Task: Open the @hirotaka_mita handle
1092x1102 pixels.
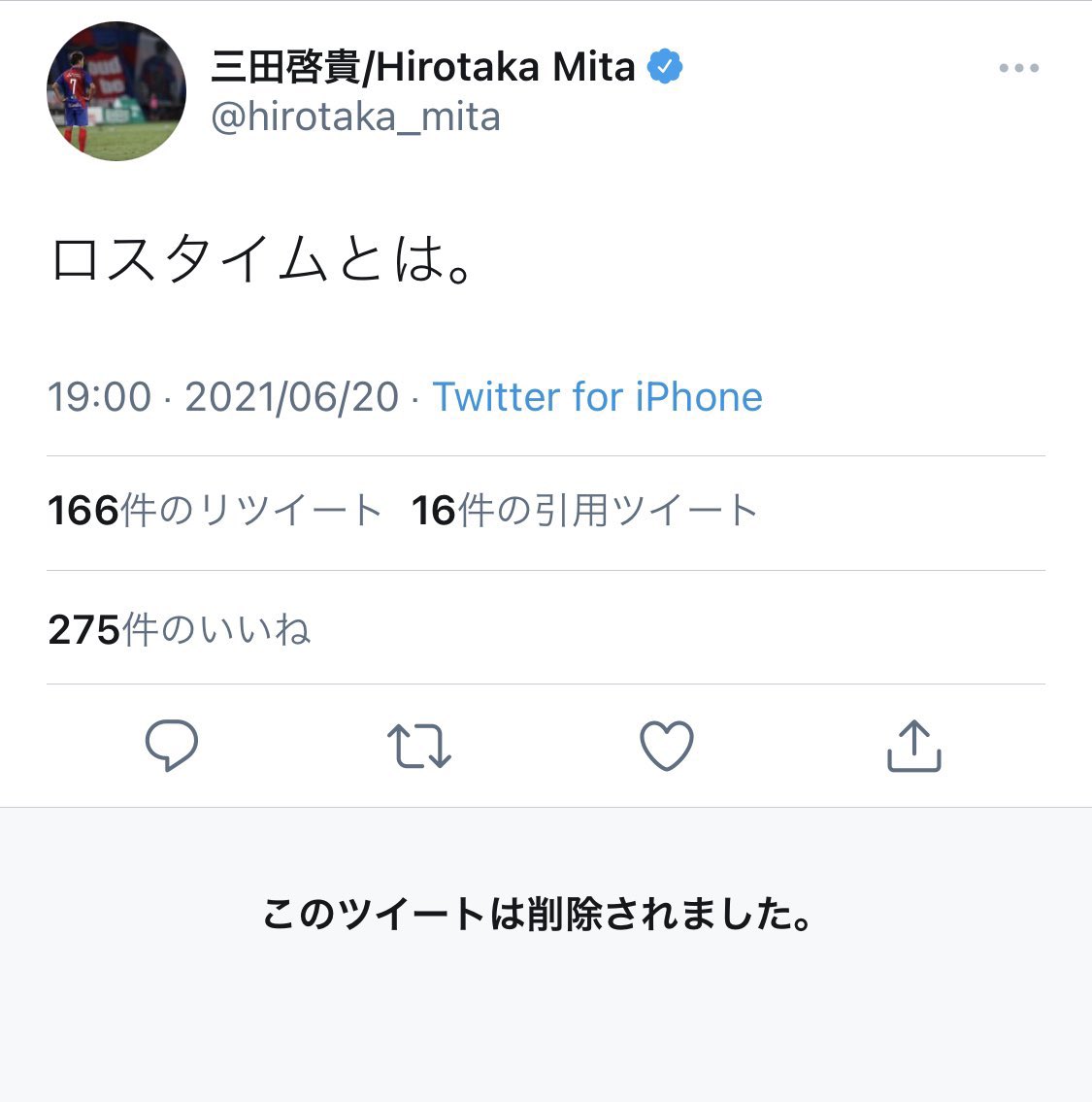Action: tap(355, 117)
